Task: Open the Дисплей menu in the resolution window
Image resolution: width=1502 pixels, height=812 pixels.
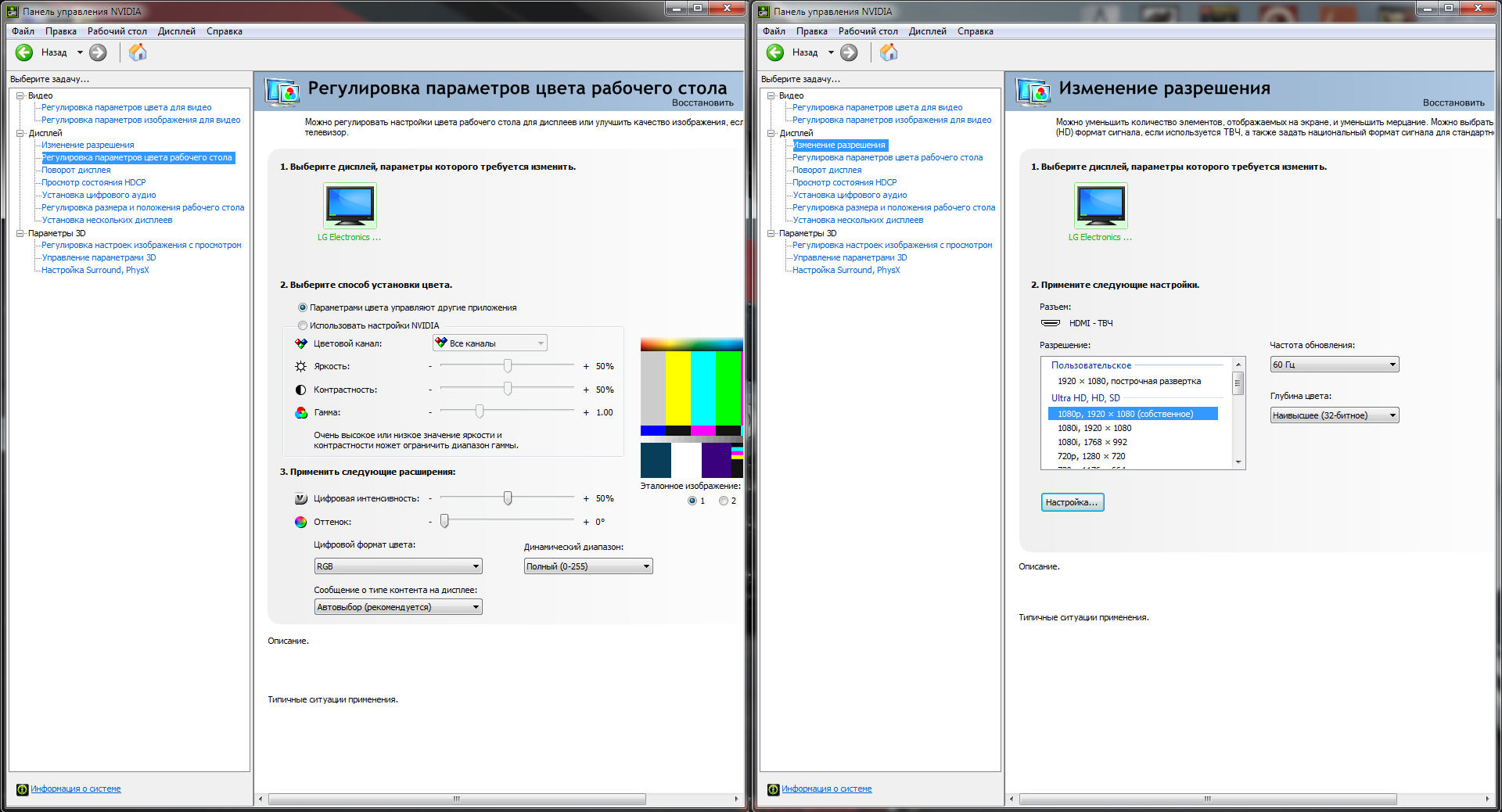Action: pos(928,31)
